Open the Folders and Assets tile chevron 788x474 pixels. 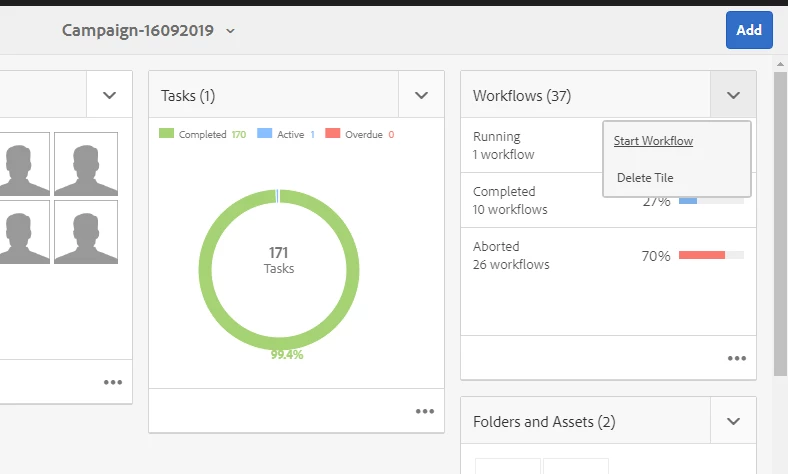pos(733,421)
